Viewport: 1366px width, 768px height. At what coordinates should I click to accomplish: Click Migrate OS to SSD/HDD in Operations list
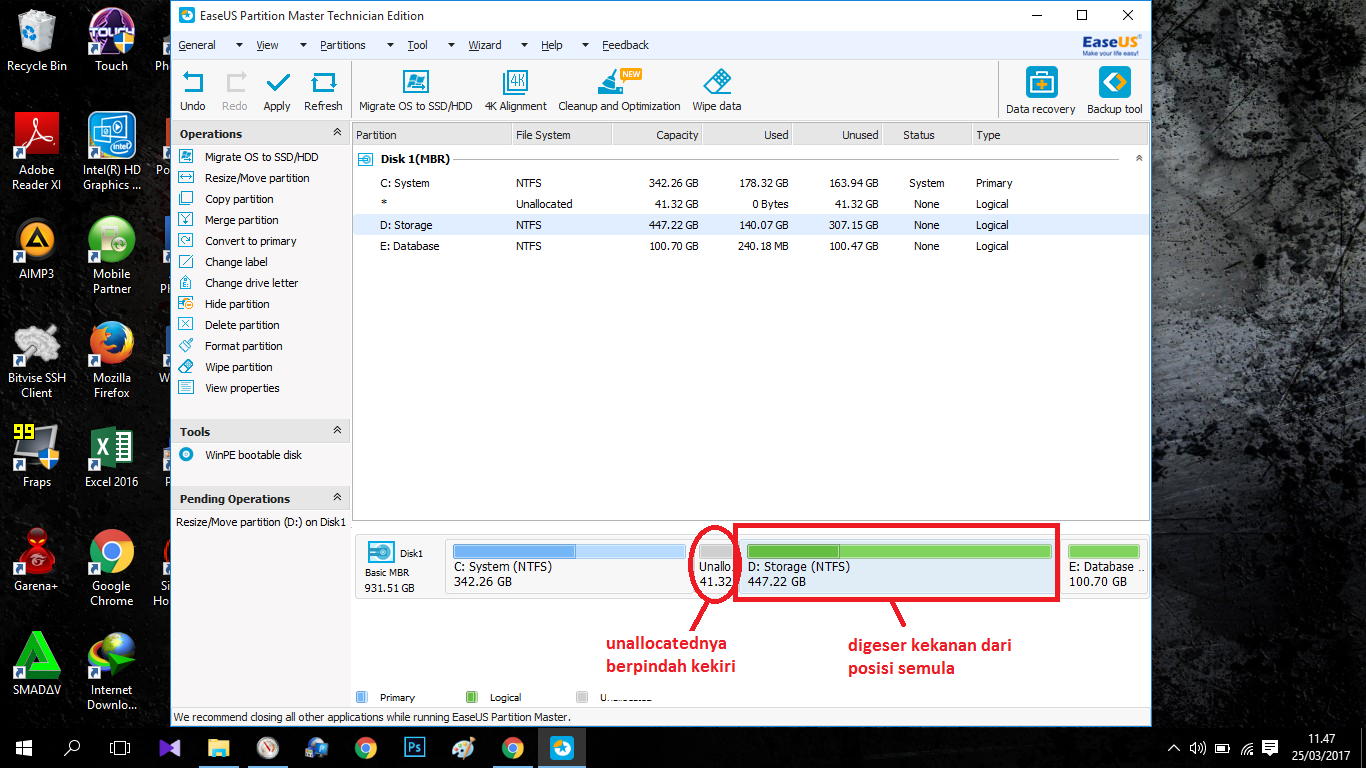coord(261,157)
